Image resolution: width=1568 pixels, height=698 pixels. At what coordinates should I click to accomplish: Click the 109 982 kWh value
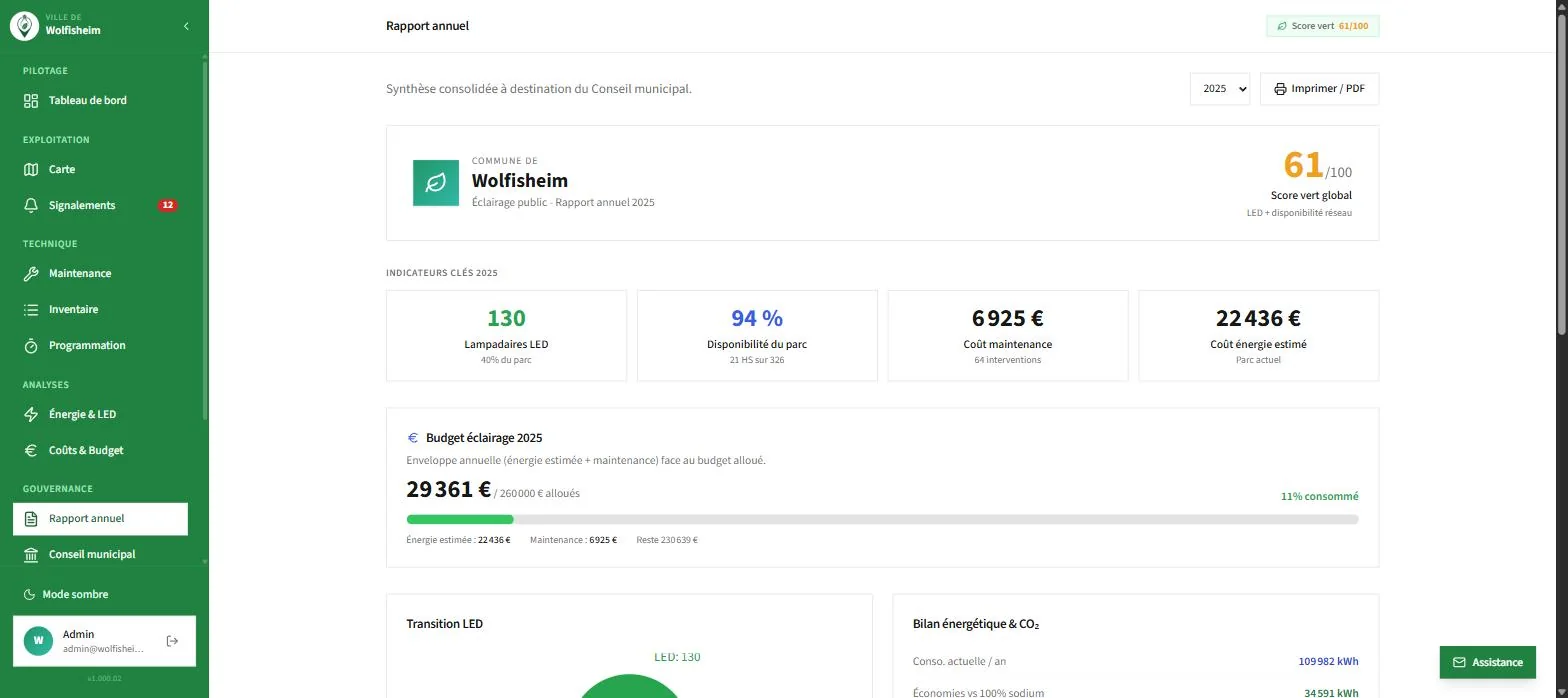1328,661
